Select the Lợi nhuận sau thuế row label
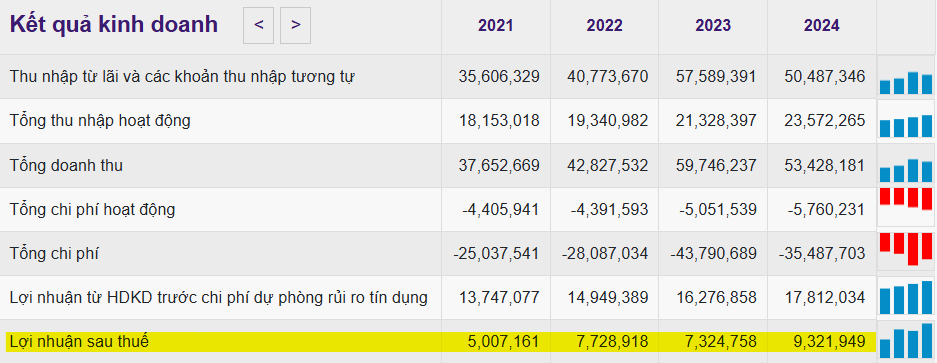The height and width of the screenshot is (363, 937). 79,342
